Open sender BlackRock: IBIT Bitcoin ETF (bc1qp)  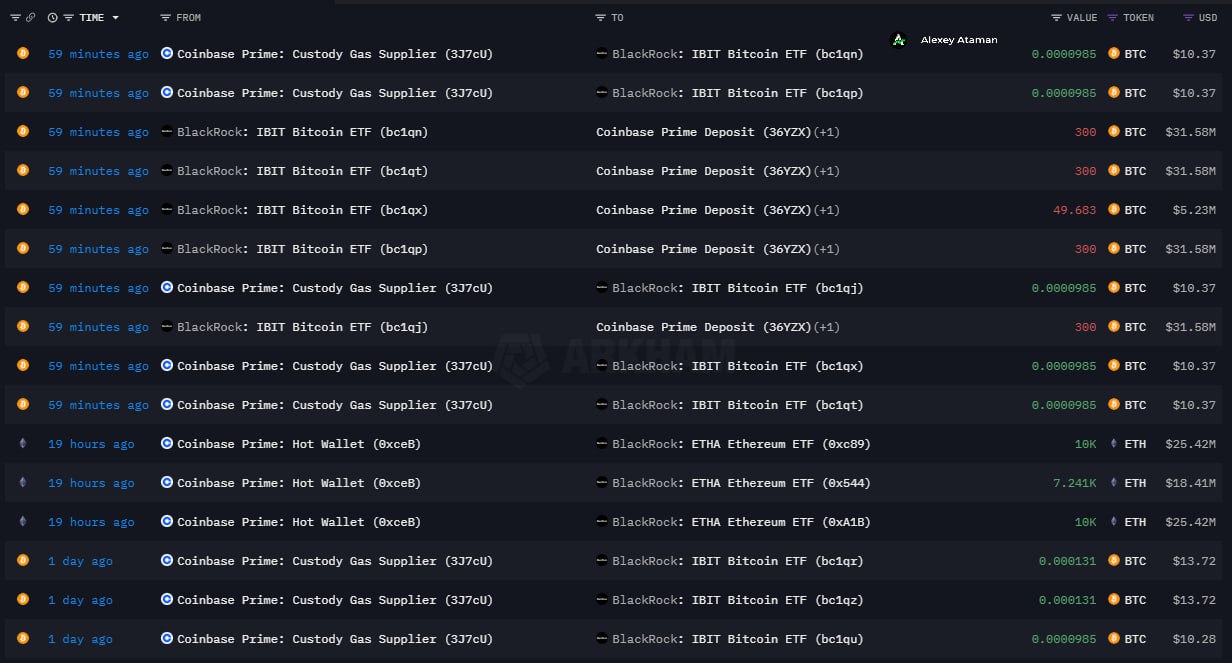[302, 249]
